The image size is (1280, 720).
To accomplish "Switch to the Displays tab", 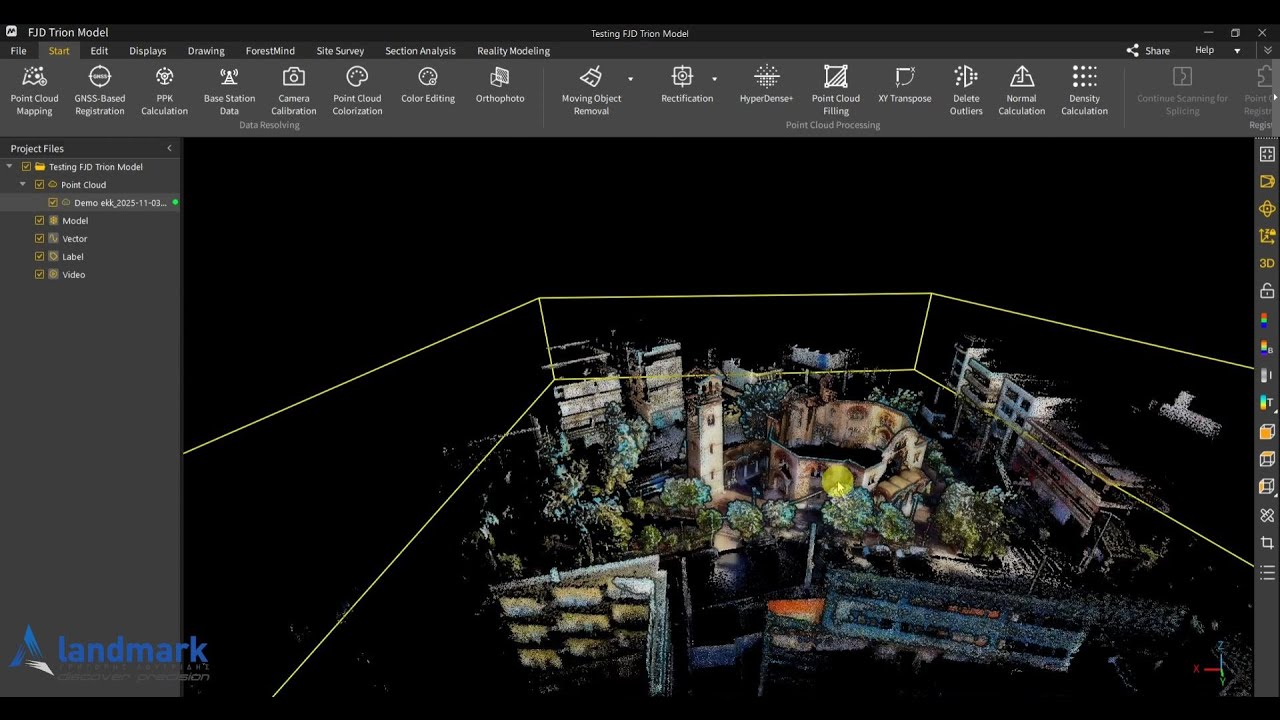I will point(148,51).
